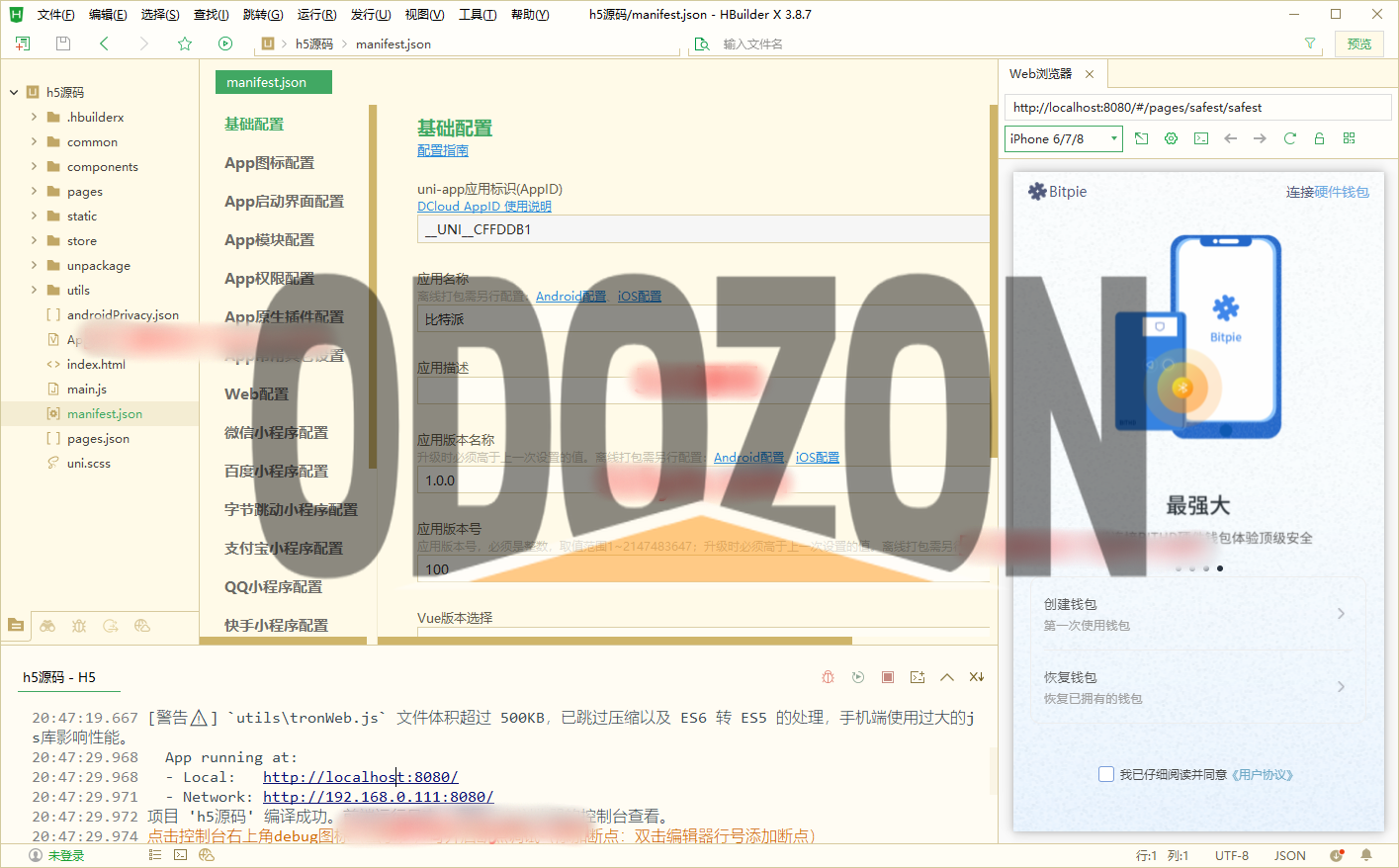
Task: Click the update clock icon in the status bar
Action: (x=1337, y=855)
